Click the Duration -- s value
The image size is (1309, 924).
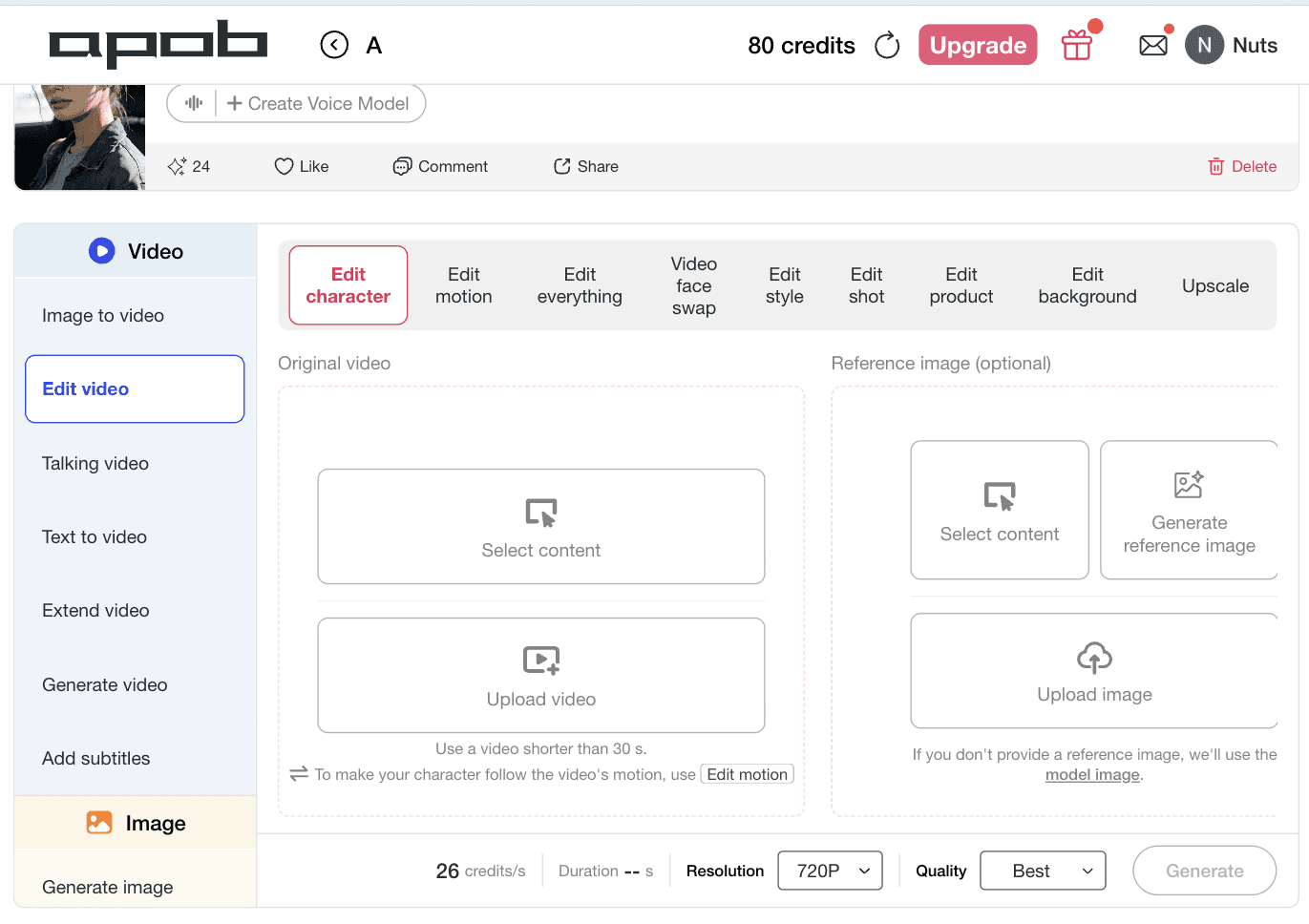pos(605,871)
